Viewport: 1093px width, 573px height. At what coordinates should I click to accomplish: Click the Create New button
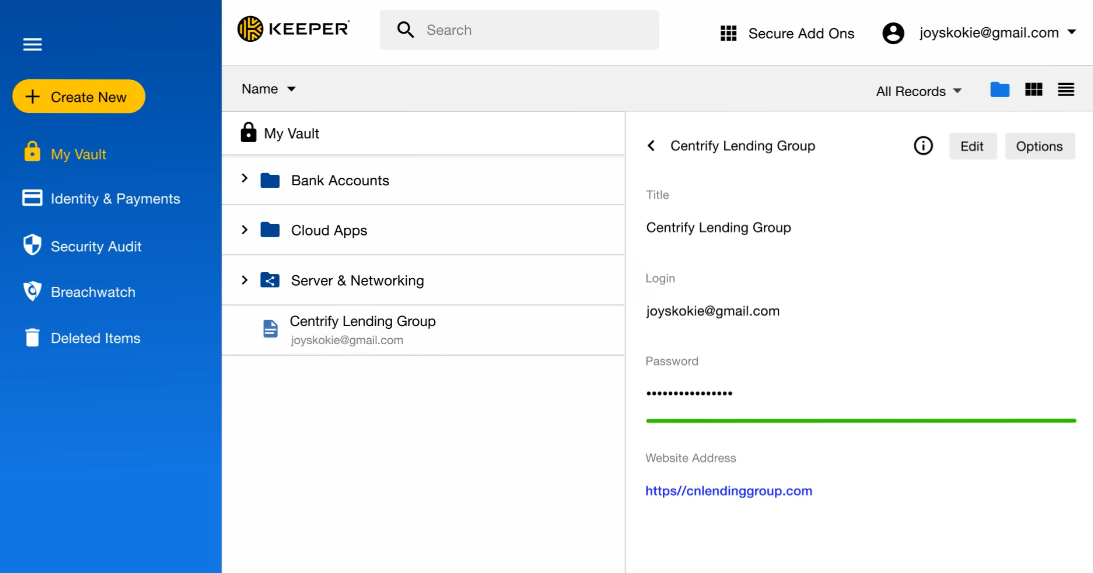[79, 97]
